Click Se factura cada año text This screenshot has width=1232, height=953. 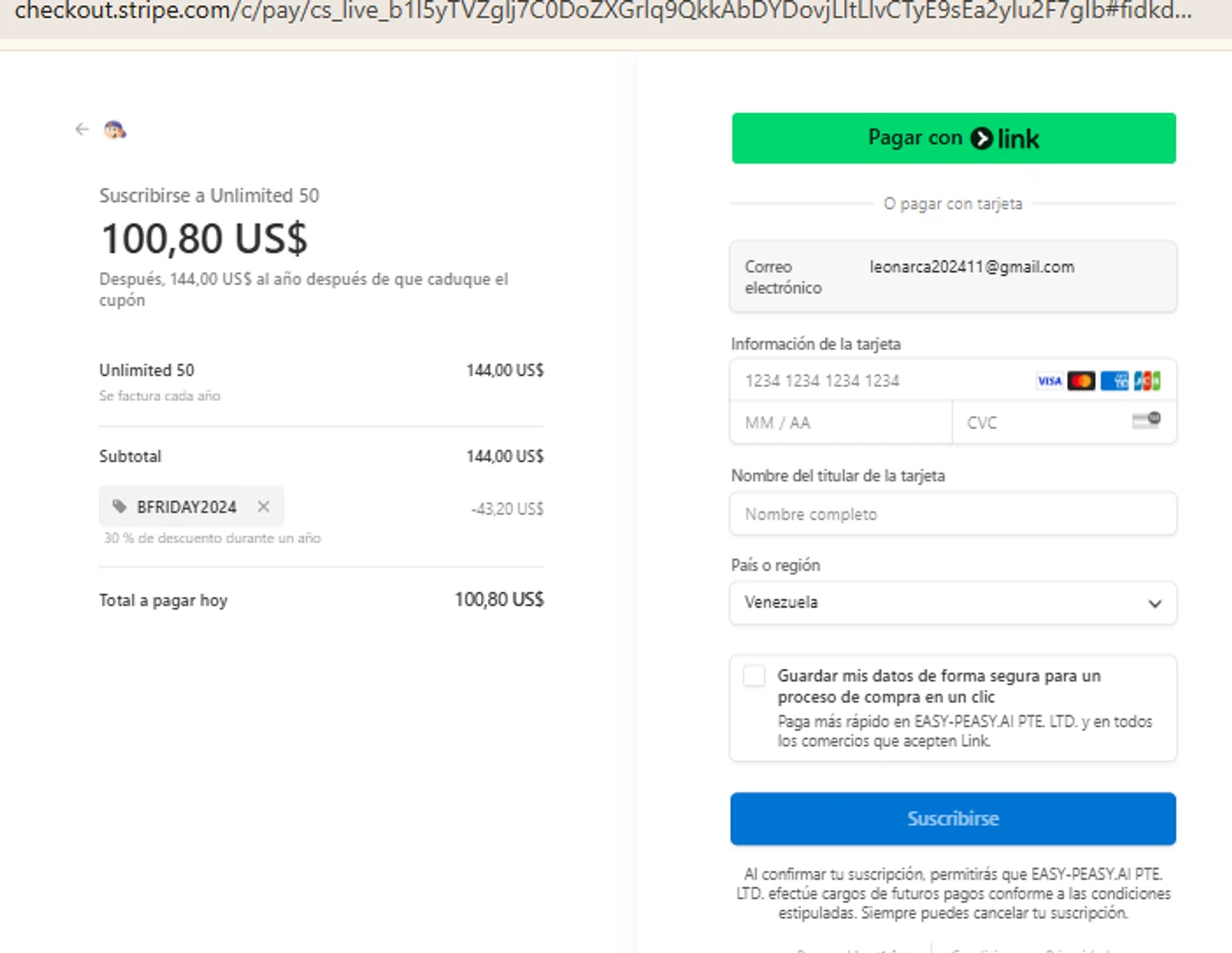pyautogui.click(x=160, y=396)
